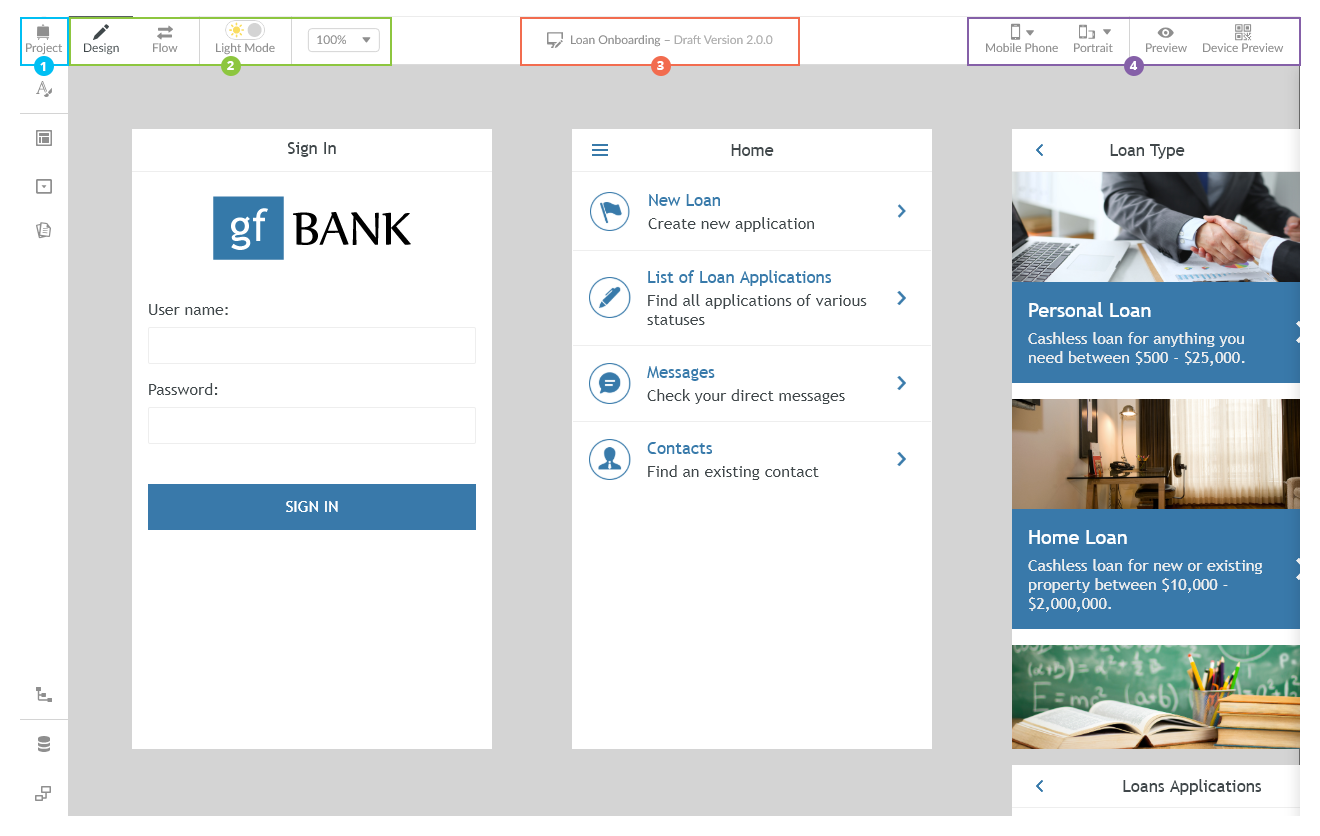Open the Contacts link
This screenshot has width=1320, height=836.
[680, 448]
